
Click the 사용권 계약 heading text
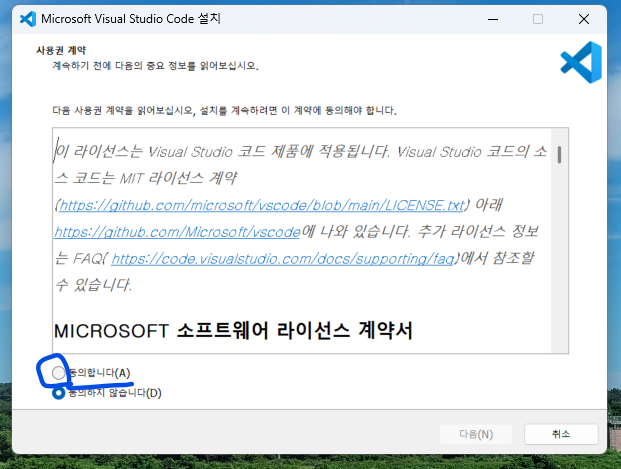[61, 50]
